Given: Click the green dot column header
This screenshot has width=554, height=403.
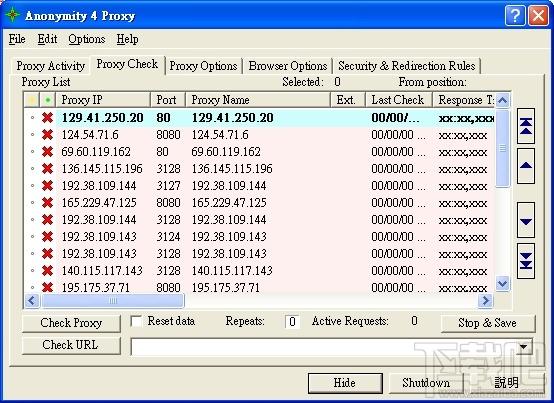Looking at the screenshot, I should (47, 100).
